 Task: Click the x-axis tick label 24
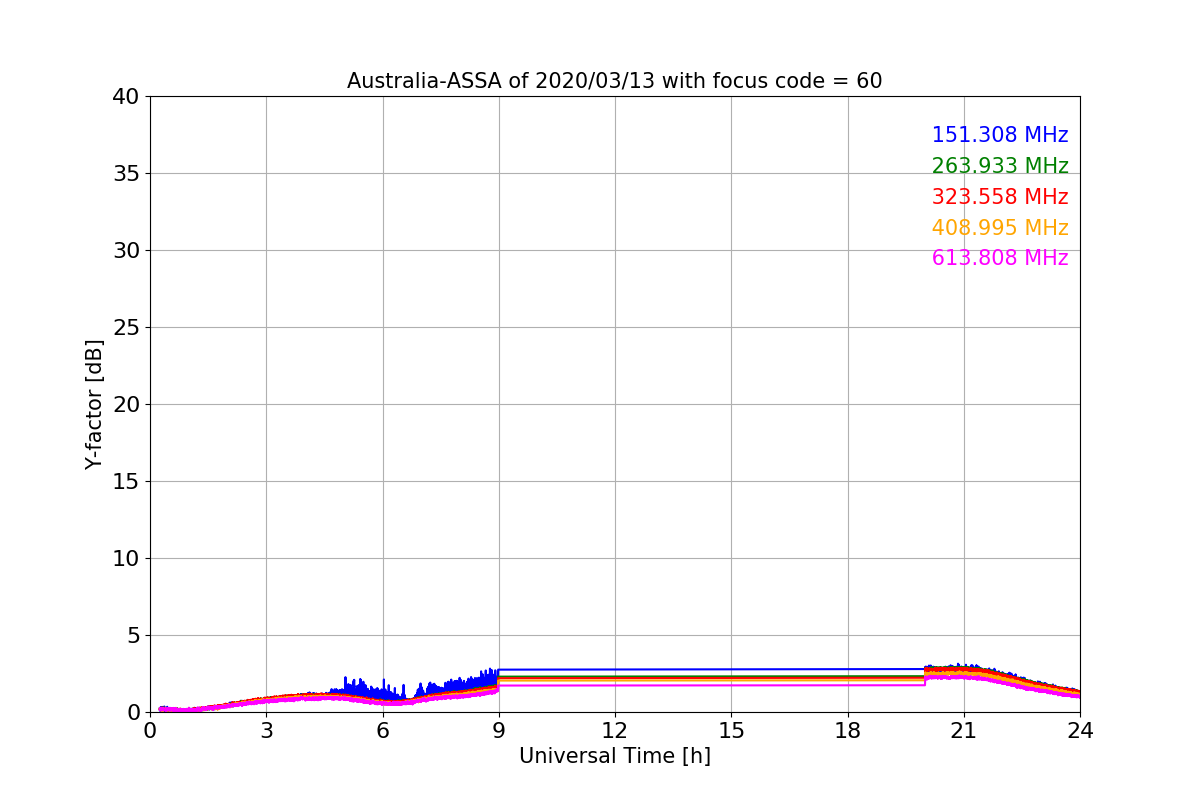(1080, 731)
